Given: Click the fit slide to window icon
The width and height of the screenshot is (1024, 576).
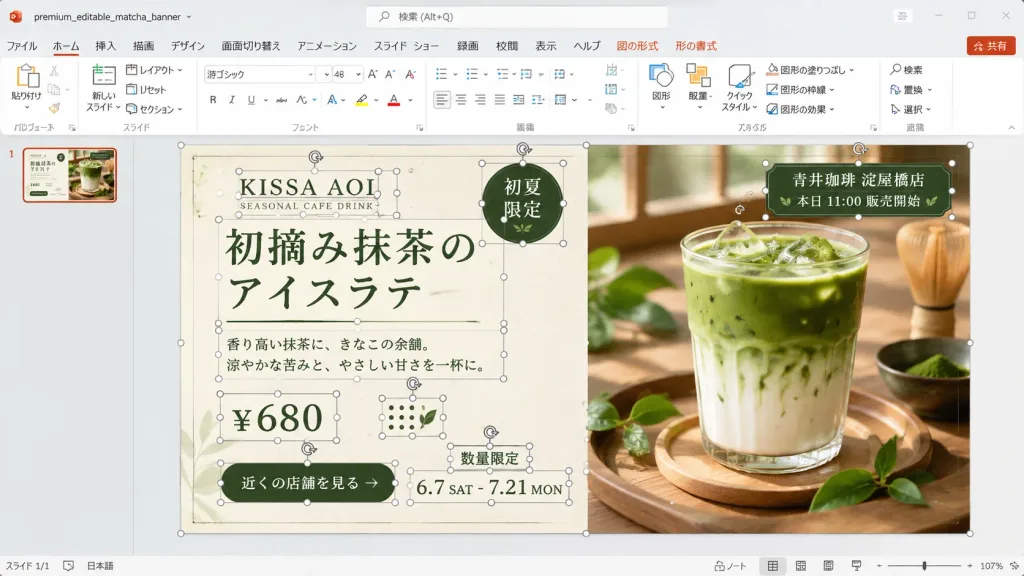Looking at the screenshot, I should 1014,566.
